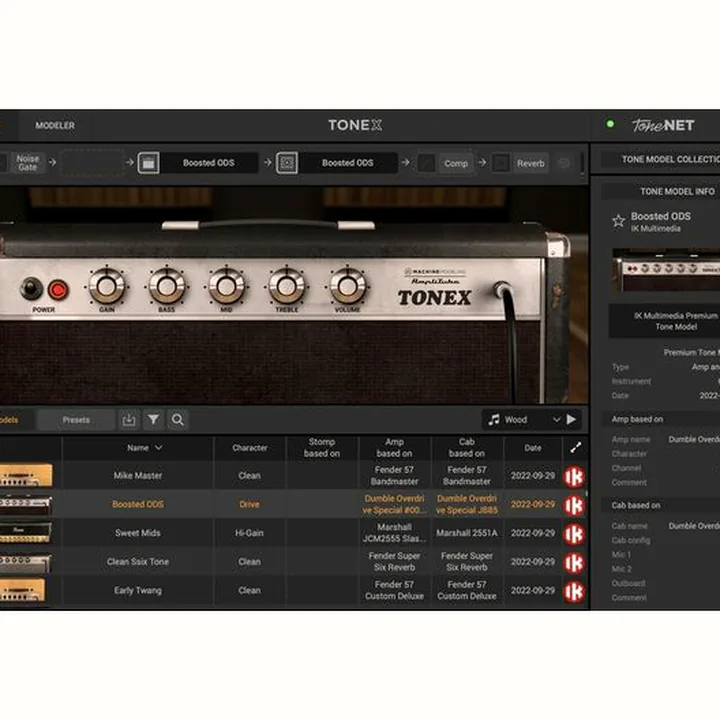Click the import download icon
The width and height of the screenshot is (720, 720).
(x=129, y=420)
